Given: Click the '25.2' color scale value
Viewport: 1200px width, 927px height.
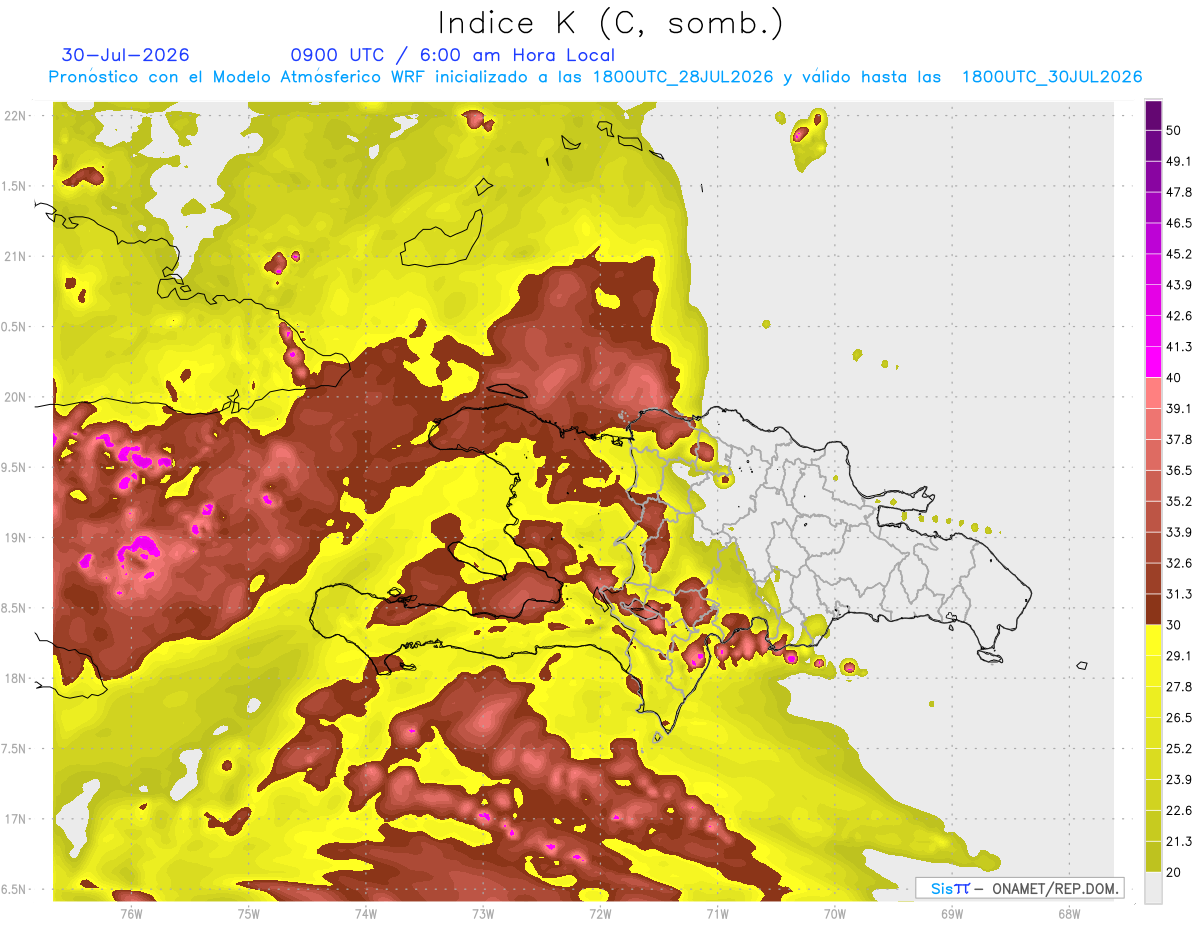Looking at the screenshot, I should (x=1179, y=750).
